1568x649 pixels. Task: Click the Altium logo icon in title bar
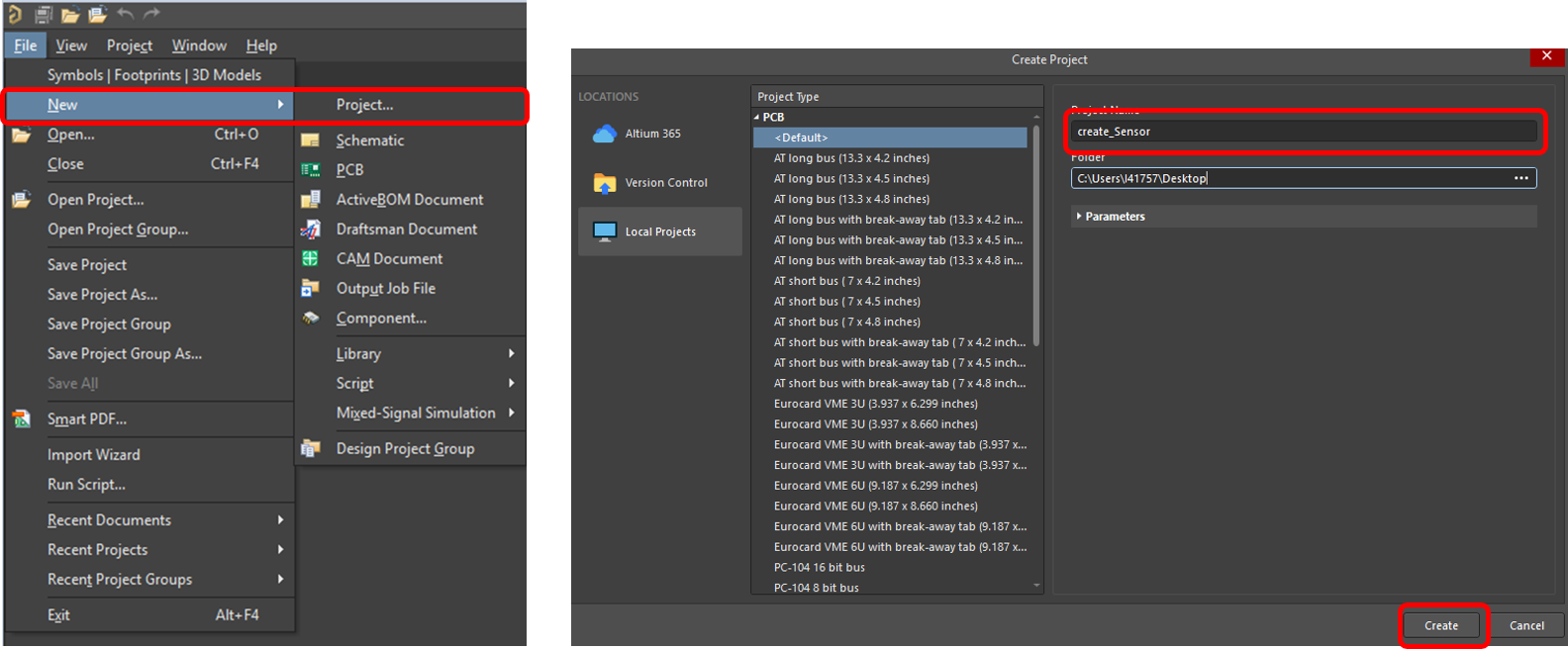(x=15, y=14)
